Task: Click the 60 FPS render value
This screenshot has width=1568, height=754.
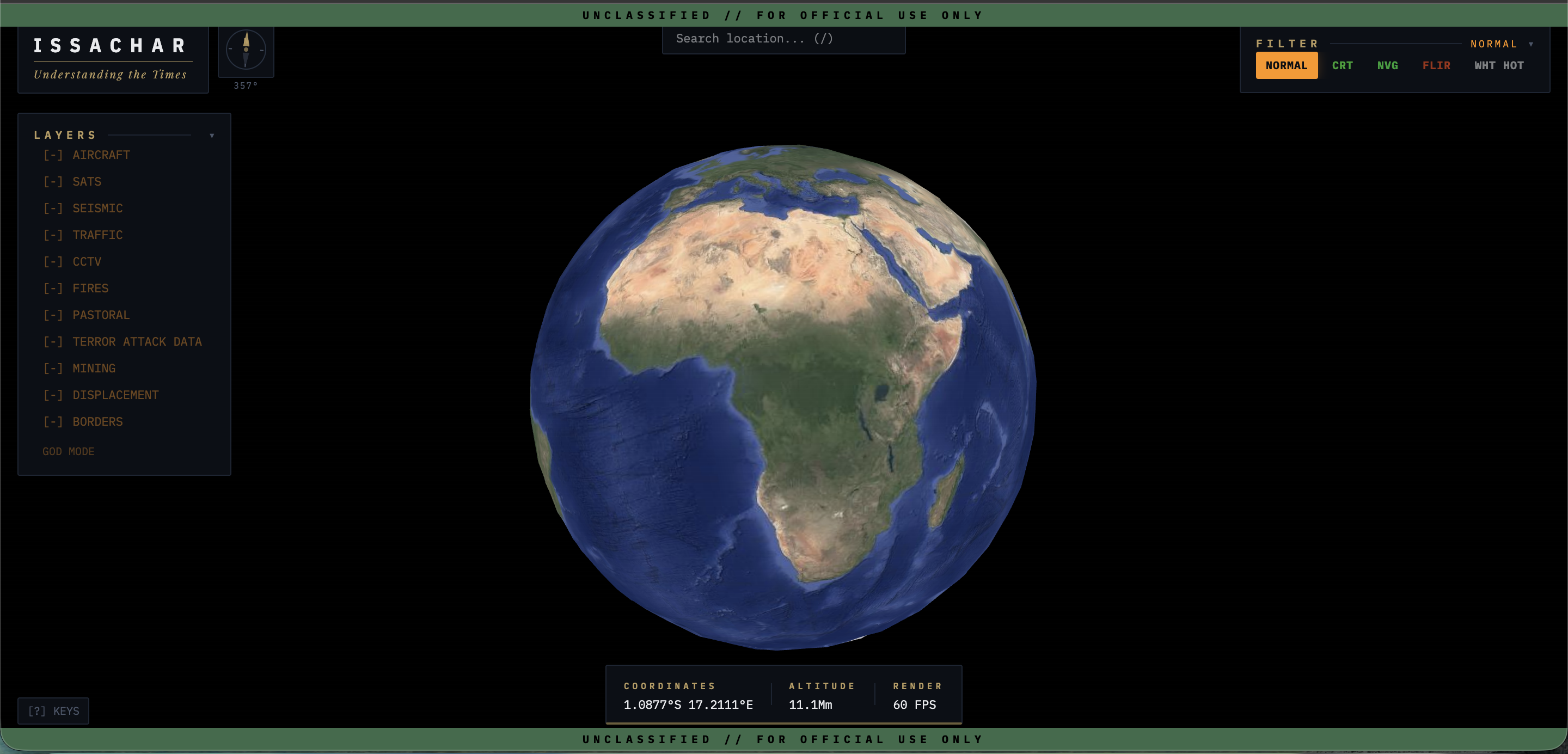Action: (914, 706)
